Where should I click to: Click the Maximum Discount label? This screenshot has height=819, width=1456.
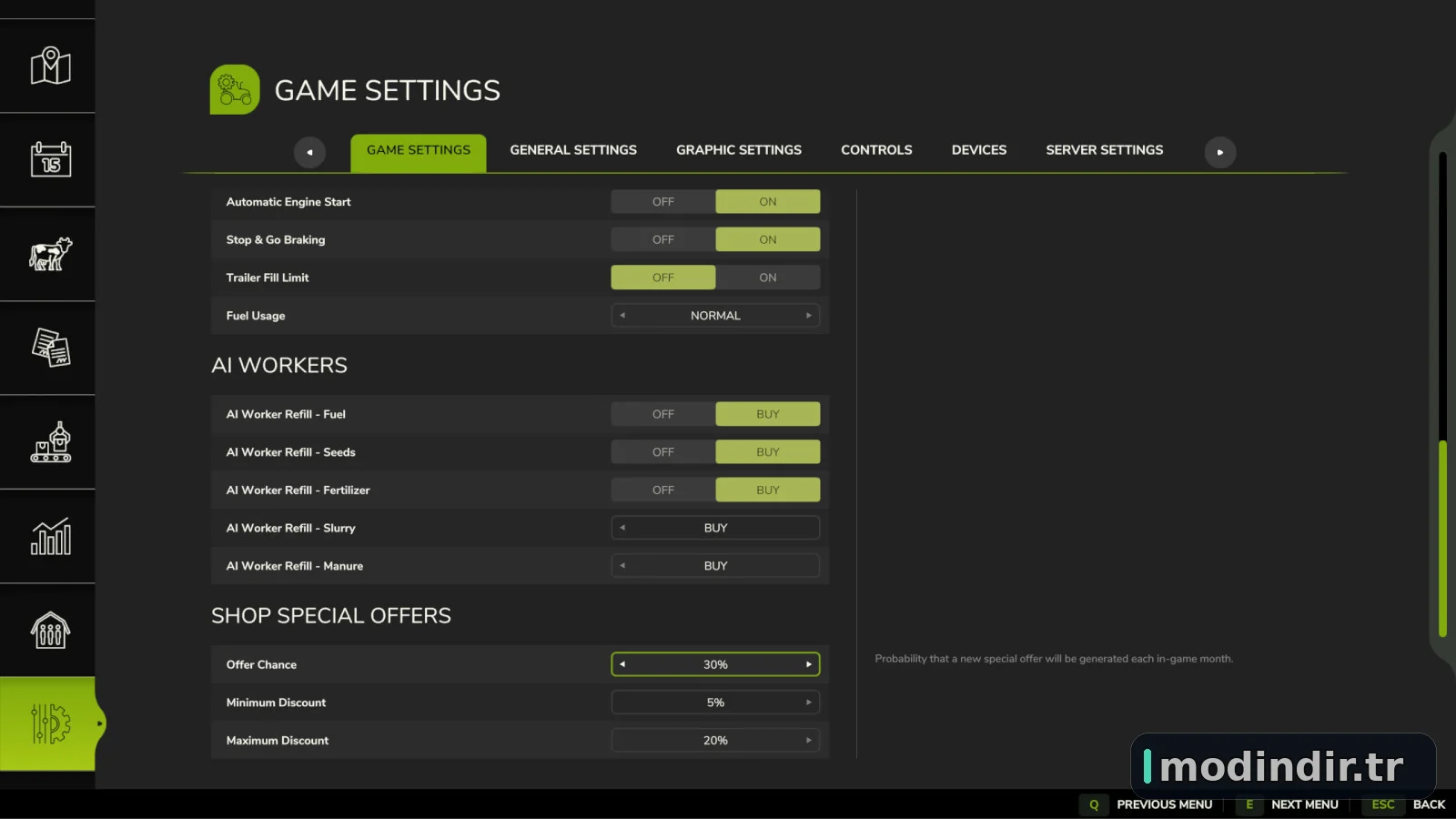click(x=278, y=741)
